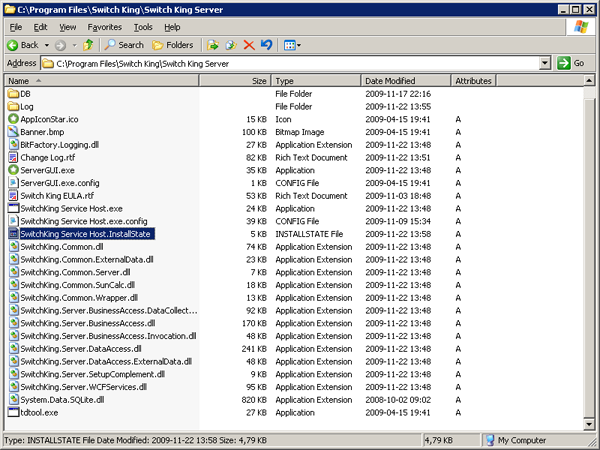Select the Change Log.rtf file icon
The width and height of the screenshot is (600, 450).
click(x=13, y=157)
